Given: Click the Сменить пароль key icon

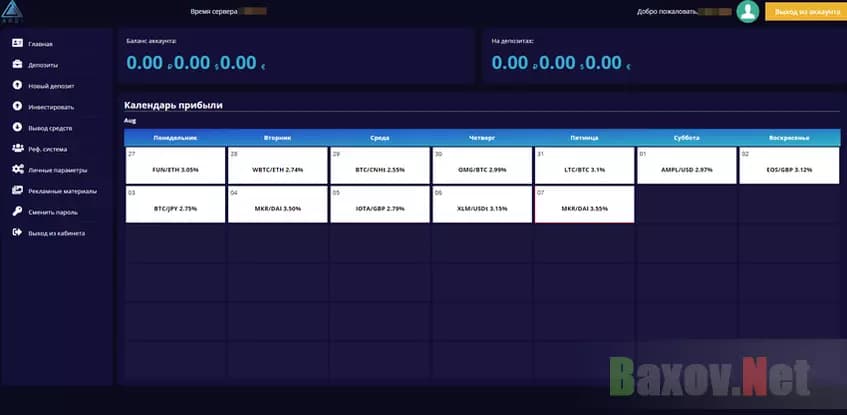Looking at the screenshot, I should pyautogui.click(x=18, y=212).
